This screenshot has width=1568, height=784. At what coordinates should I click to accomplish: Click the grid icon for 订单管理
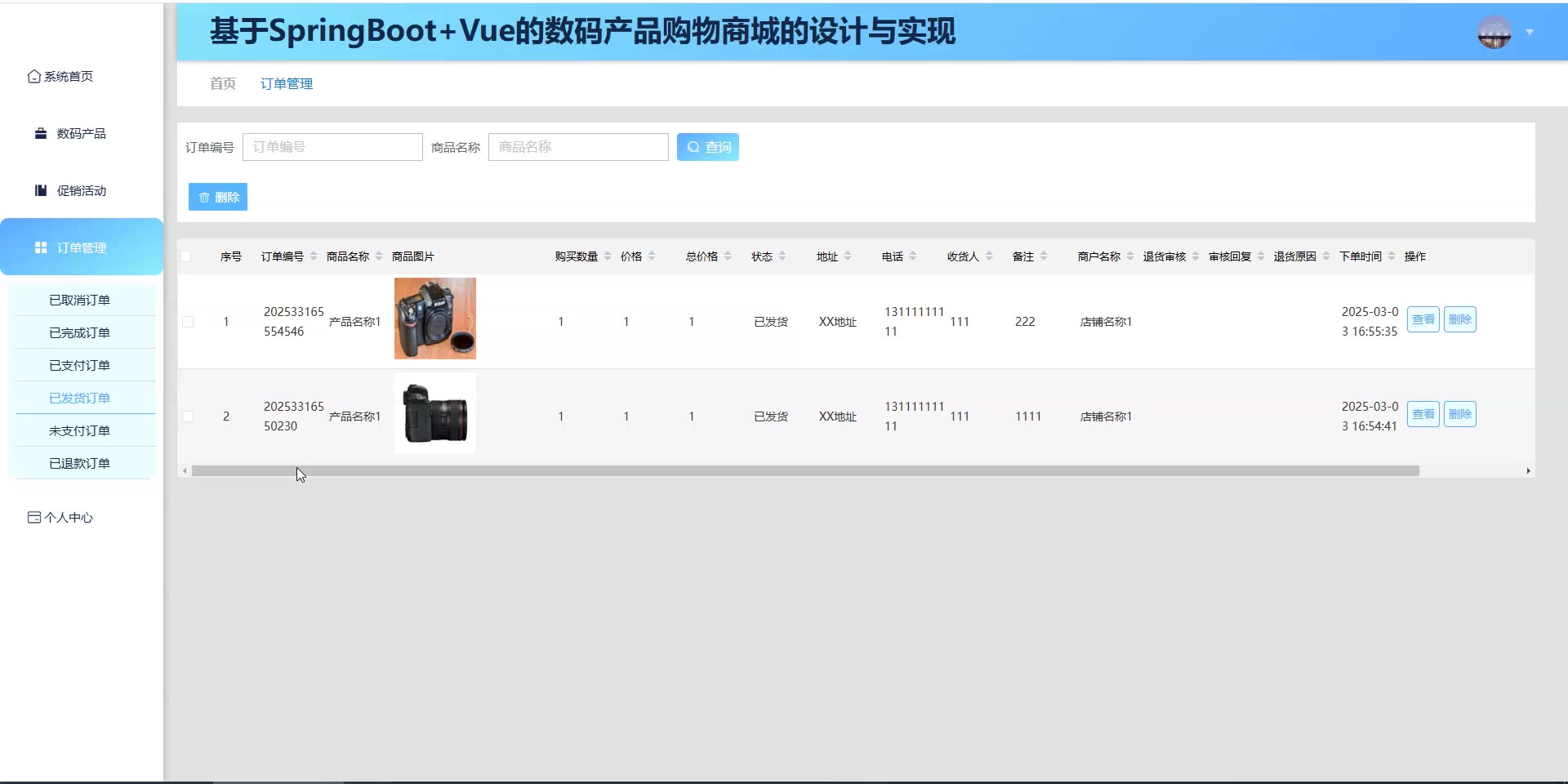[x=41, y=248]
